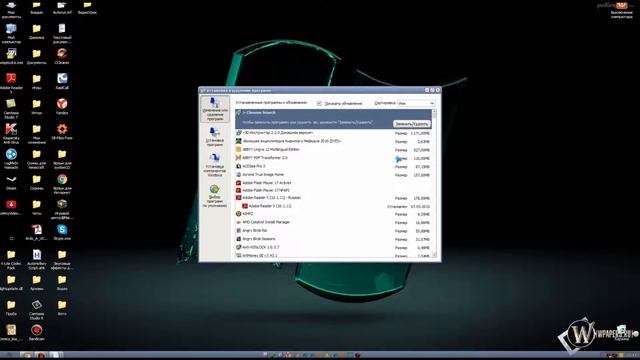Open Set Program Access and Defaults icon
The height and width of the screenshot is (360, 640).
click(x=215, y=196)
